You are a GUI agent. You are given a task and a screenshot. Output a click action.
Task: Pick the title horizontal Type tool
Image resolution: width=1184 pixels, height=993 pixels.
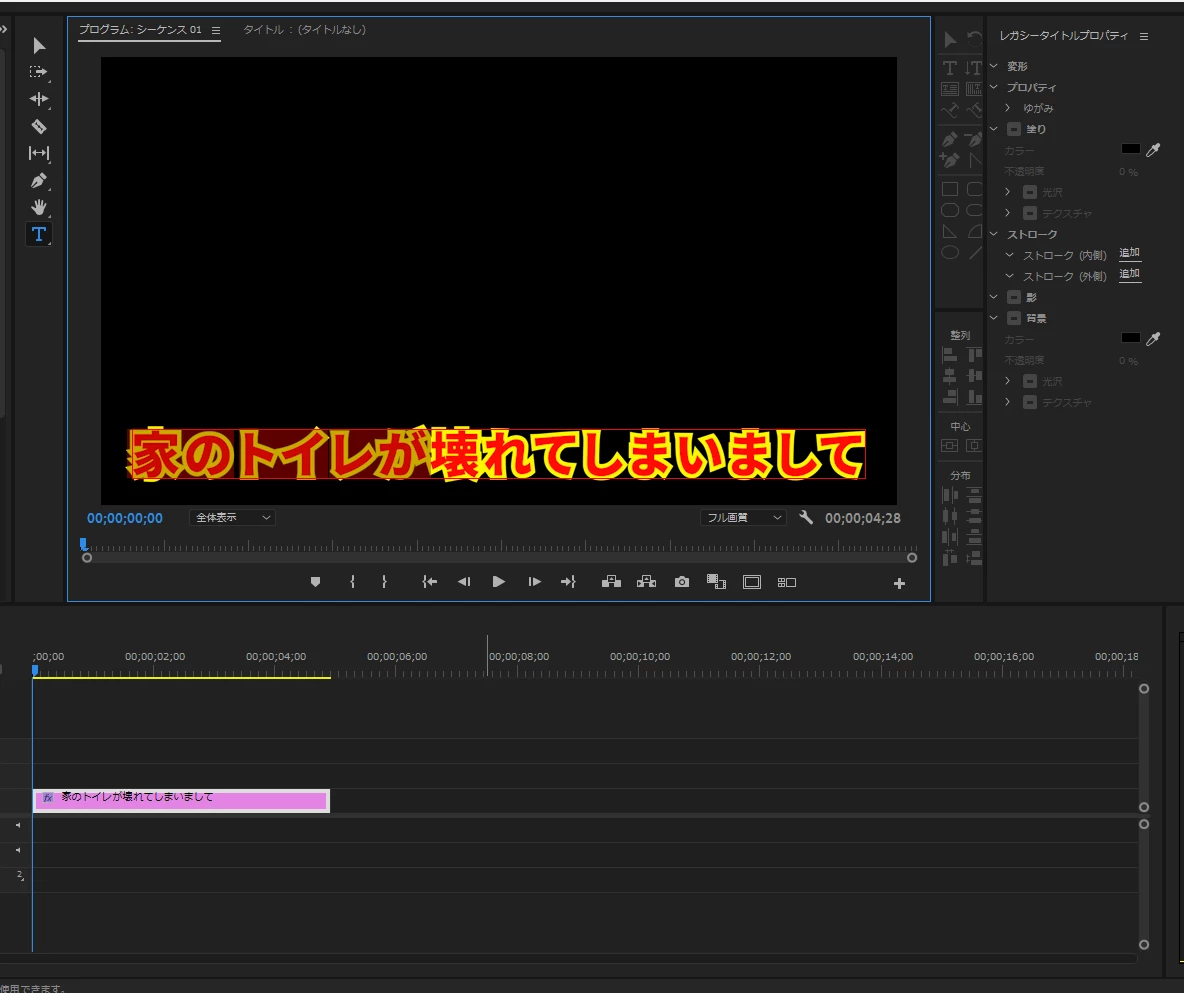tap(950, 68)
